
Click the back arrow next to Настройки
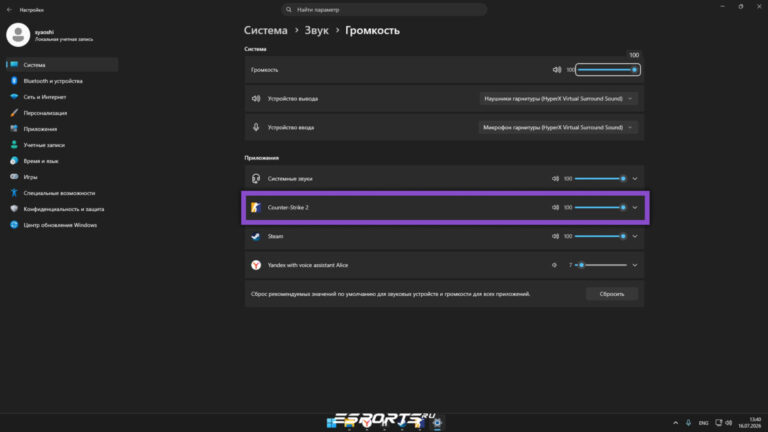tap(9, 9)
